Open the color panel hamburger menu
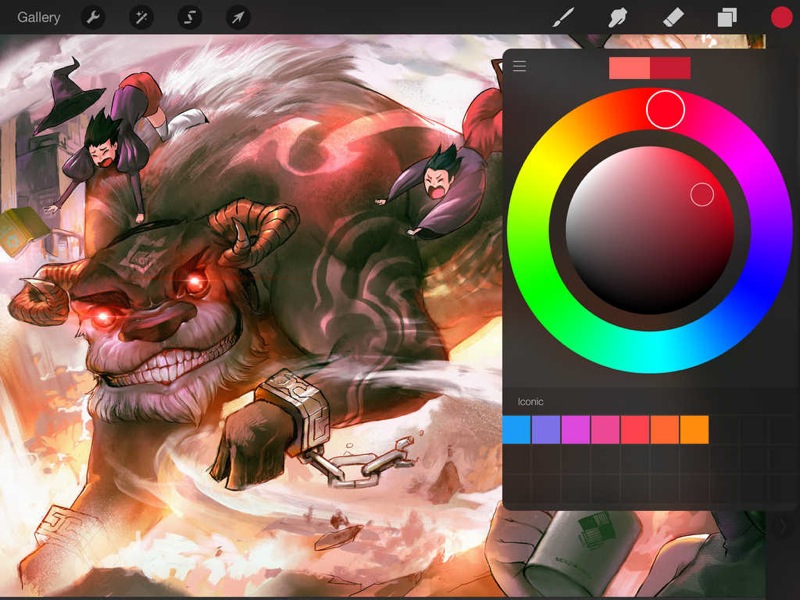Screen dimensions: 800x600 point(520,67)
